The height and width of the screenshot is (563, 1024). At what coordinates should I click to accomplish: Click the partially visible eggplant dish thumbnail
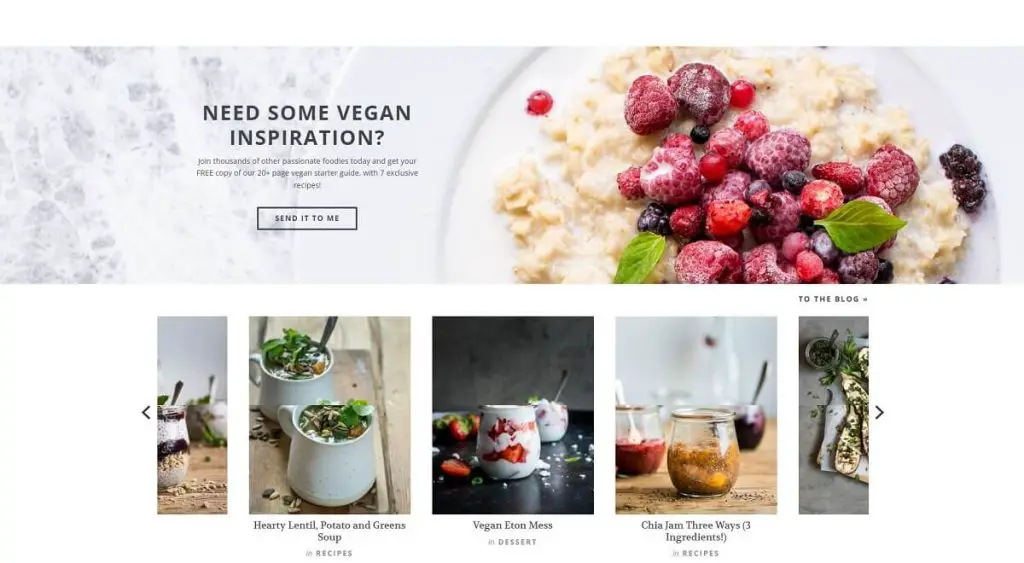(833, 415)
